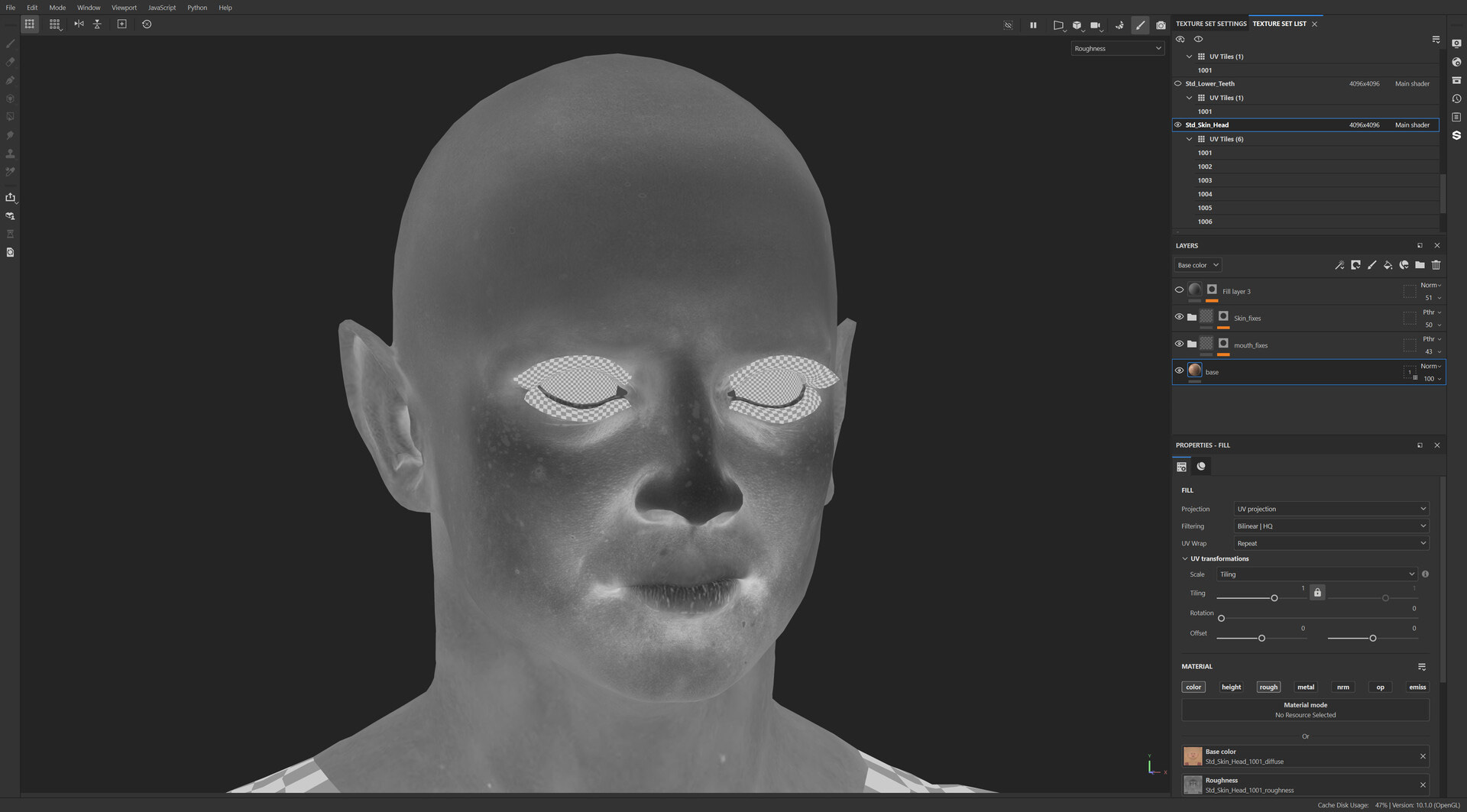Image resolution: width=1467 pixels, height=812 pixels.
Task: Open the Log panel icon on right dock
Action: 1456,117
